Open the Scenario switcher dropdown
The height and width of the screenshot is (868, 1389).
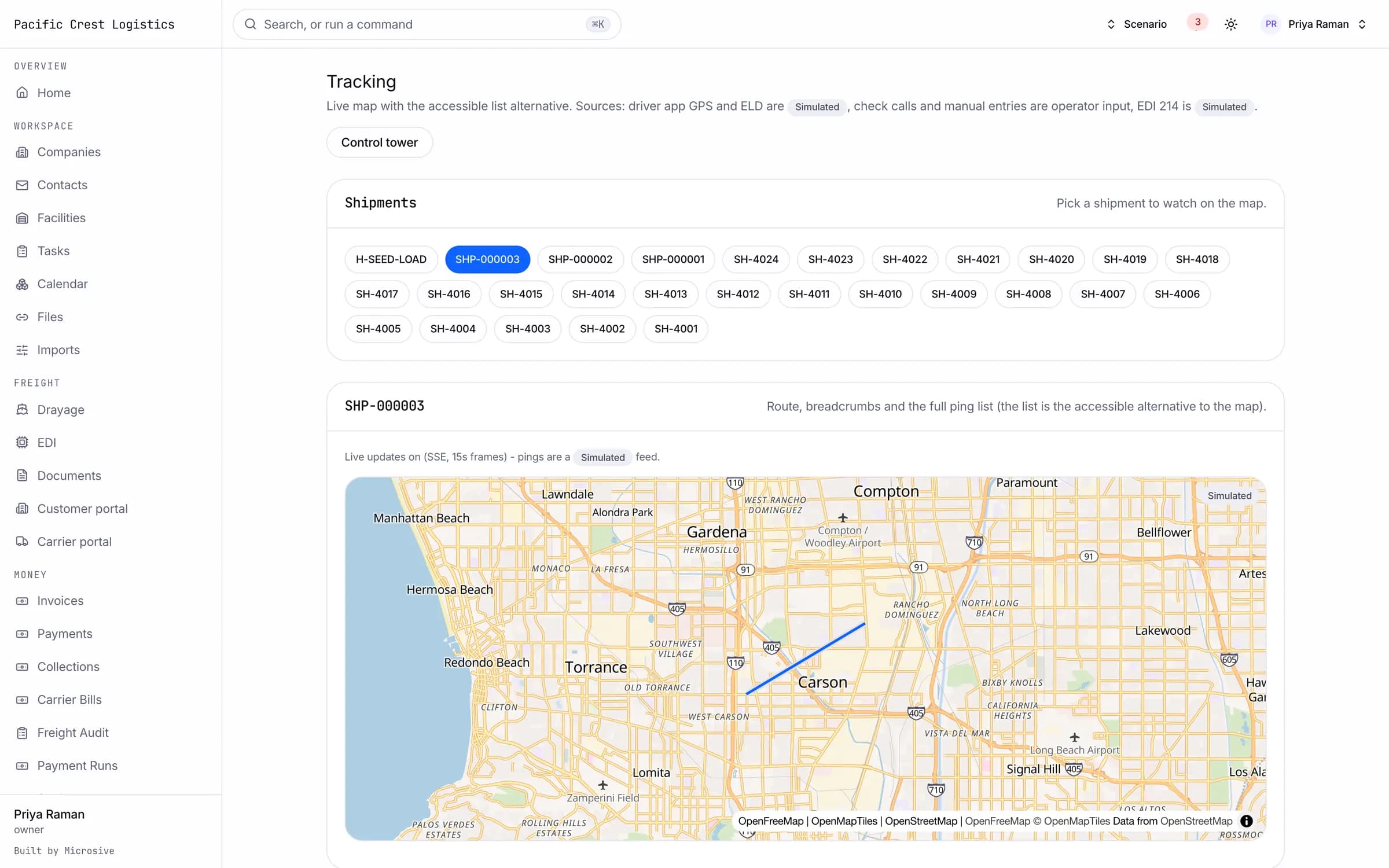coord(1137,24)
